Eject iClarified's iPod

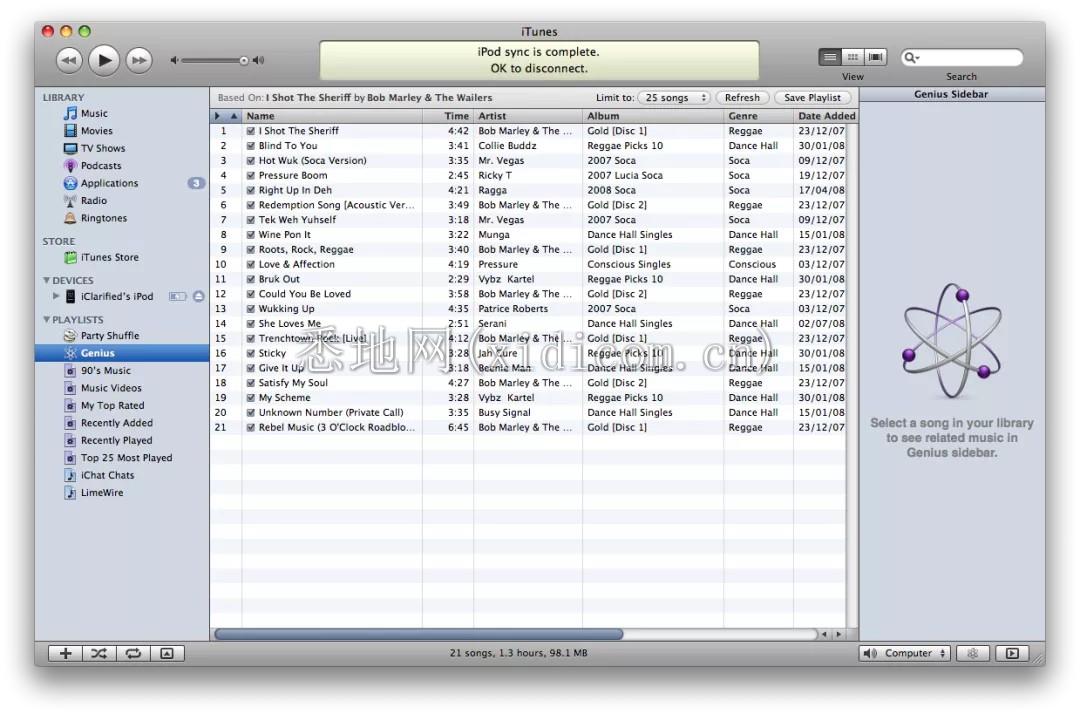(x=198, y=297)
